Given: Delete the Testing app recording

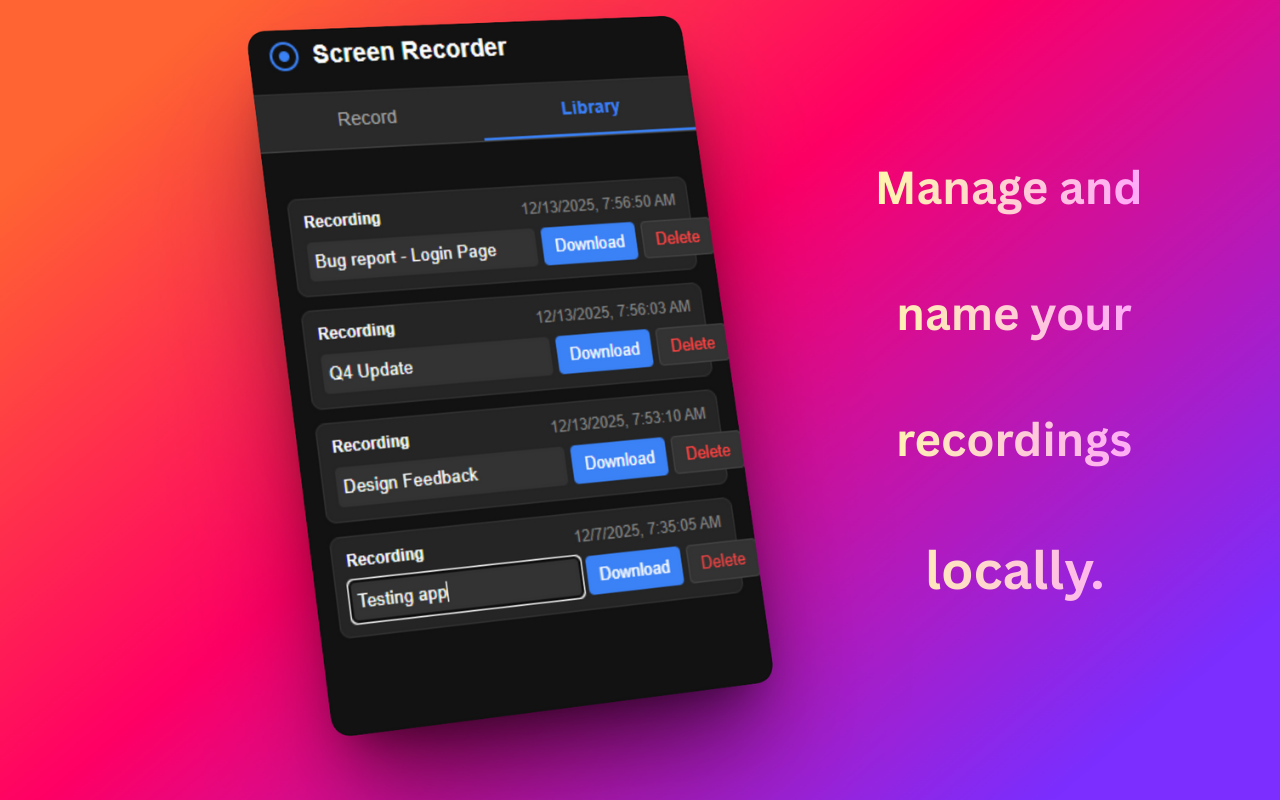Looking at the screenshot, I should 723,561.
